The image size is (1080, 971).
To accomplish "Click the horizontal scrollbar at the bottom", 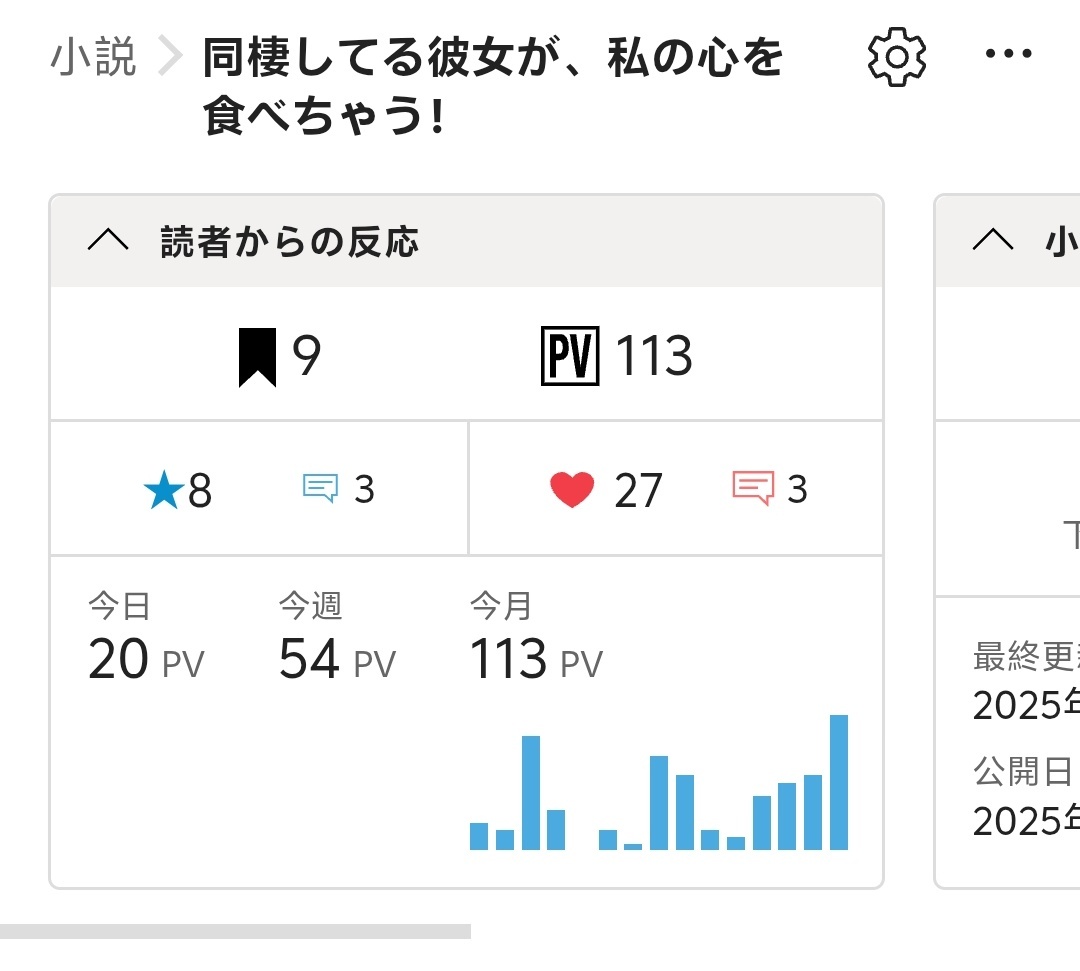I will pyautogui.click(x=235, y=931).
